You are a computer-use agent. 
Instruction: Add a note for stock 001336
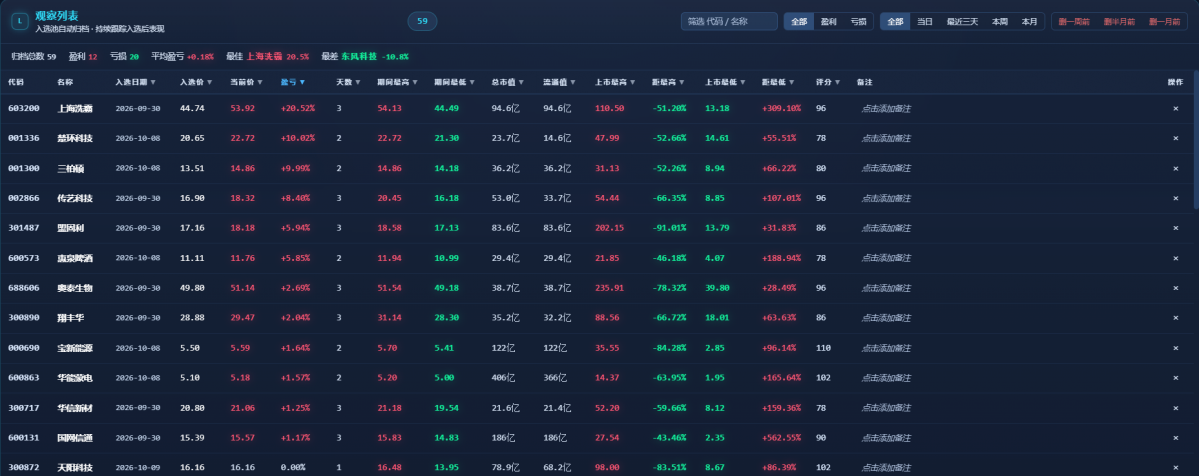(886, 139)
